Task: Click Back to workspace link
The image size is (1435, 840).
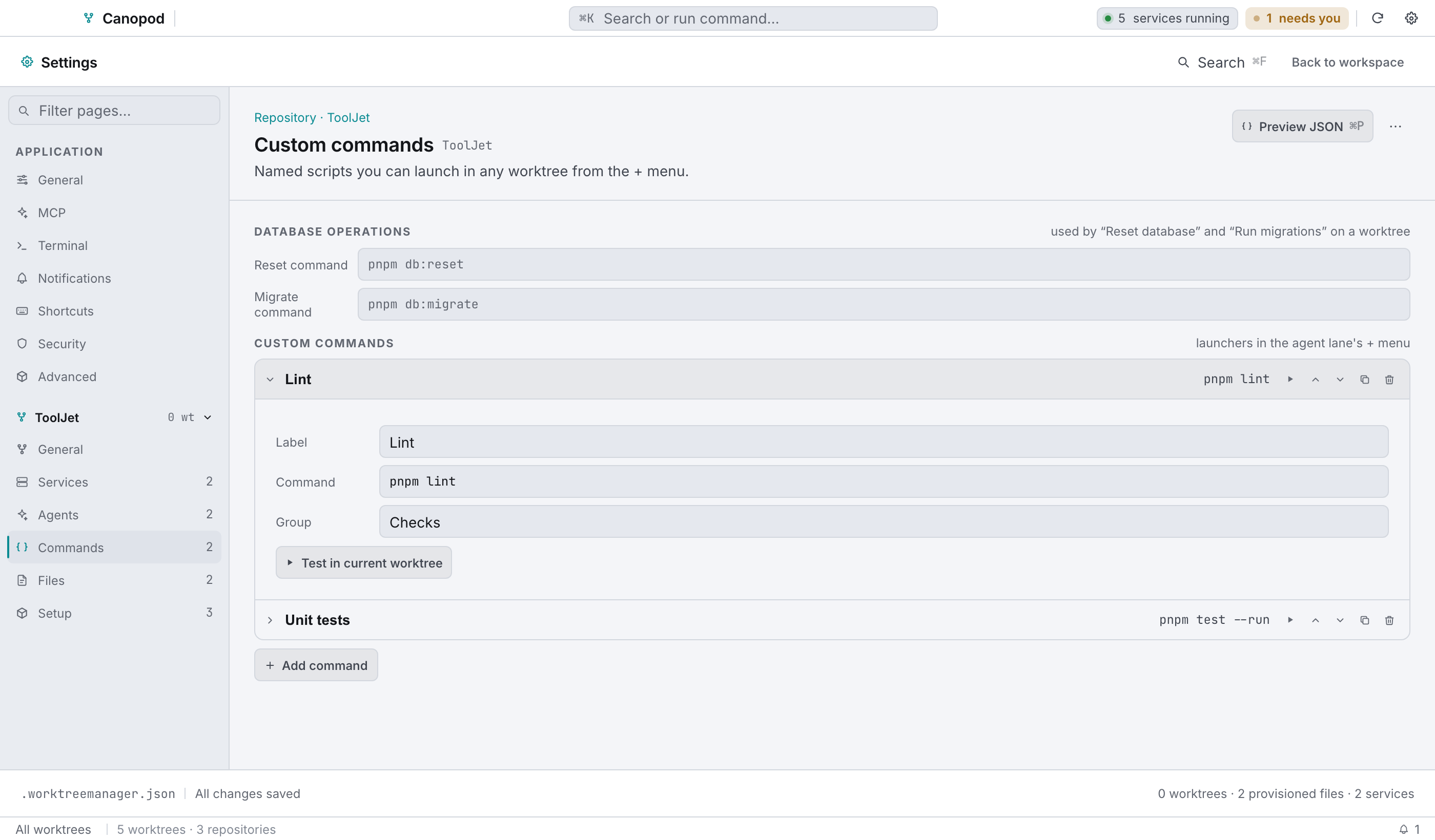Action: point(1347,62)
